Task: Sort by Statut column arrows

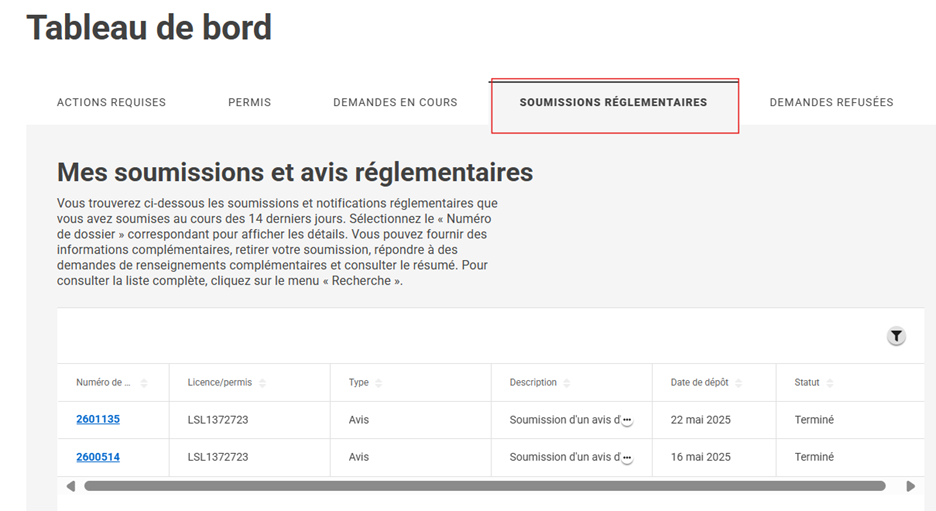Action: [x=830, y=383]
